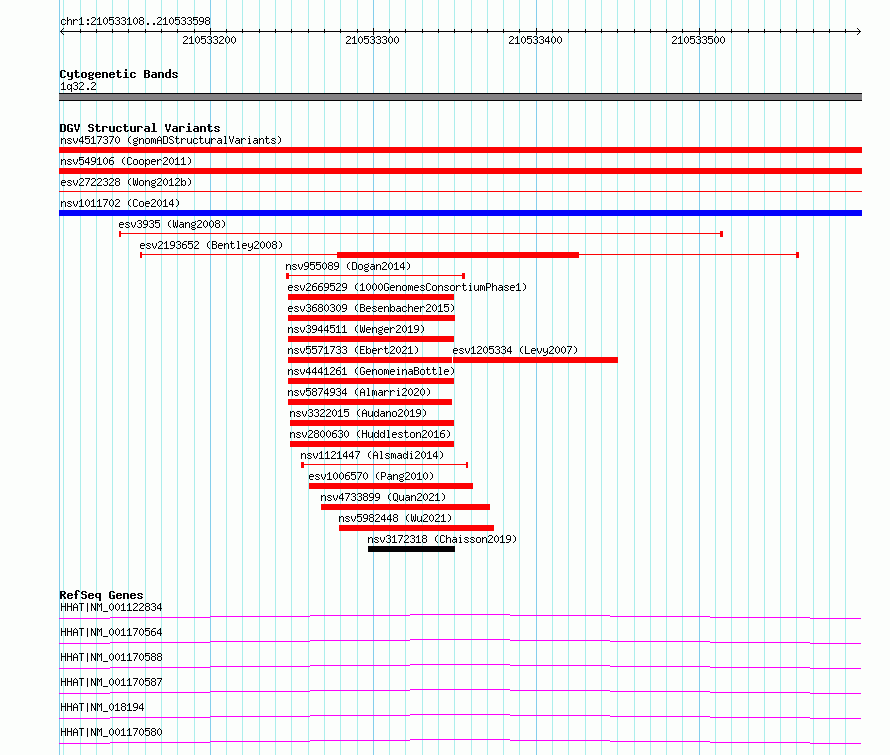The width and height of the screenshot is (890, 755).
Task: Open variant esv1006570 (Pang2010) label
Action: click(x=371, y=476)
